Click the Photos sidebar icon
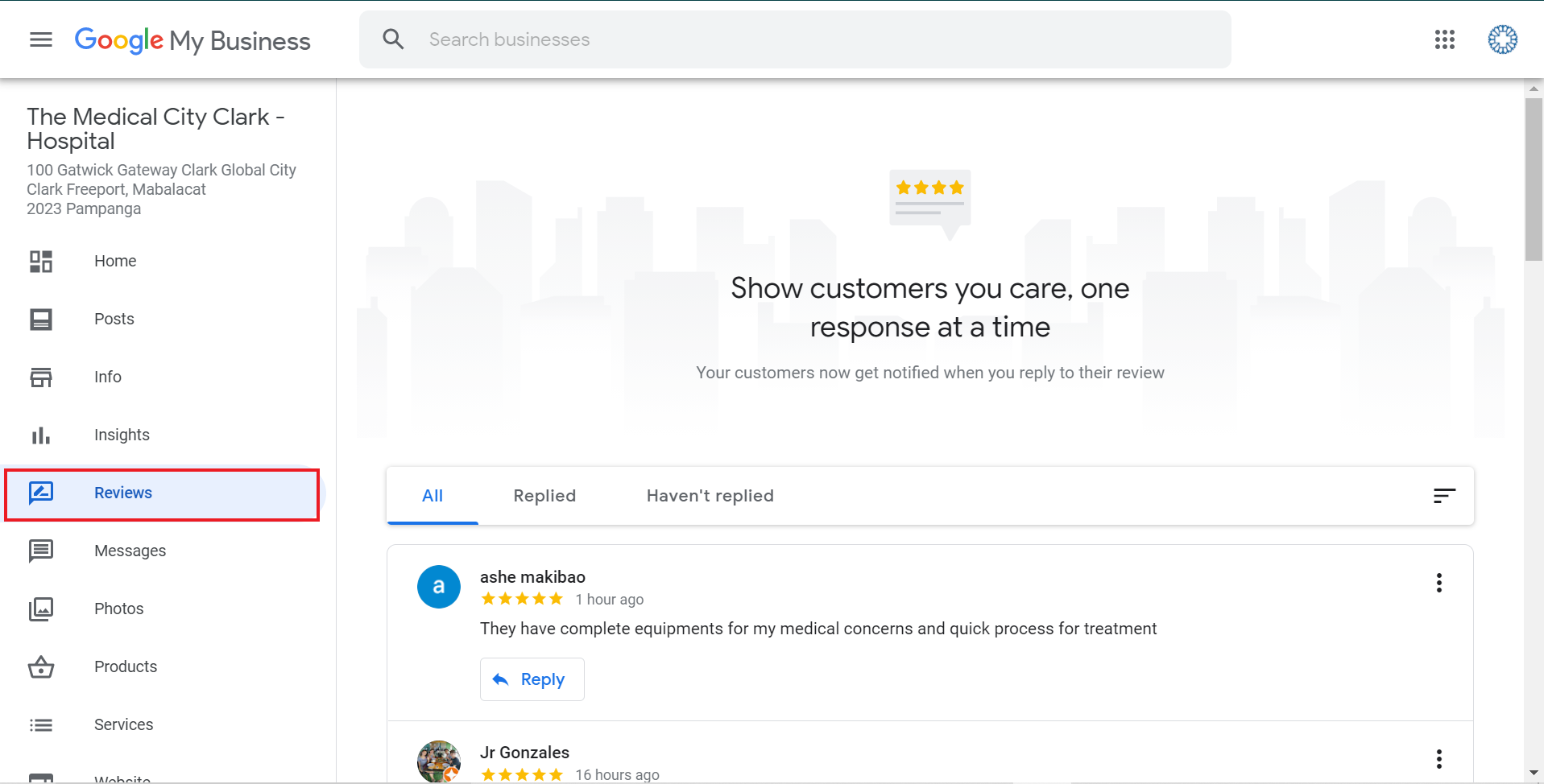 [x=41, y=609]
